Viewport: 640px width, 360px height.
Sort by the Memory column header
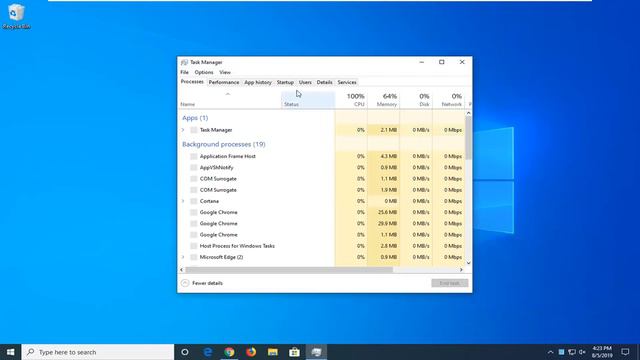click(384, 100)
